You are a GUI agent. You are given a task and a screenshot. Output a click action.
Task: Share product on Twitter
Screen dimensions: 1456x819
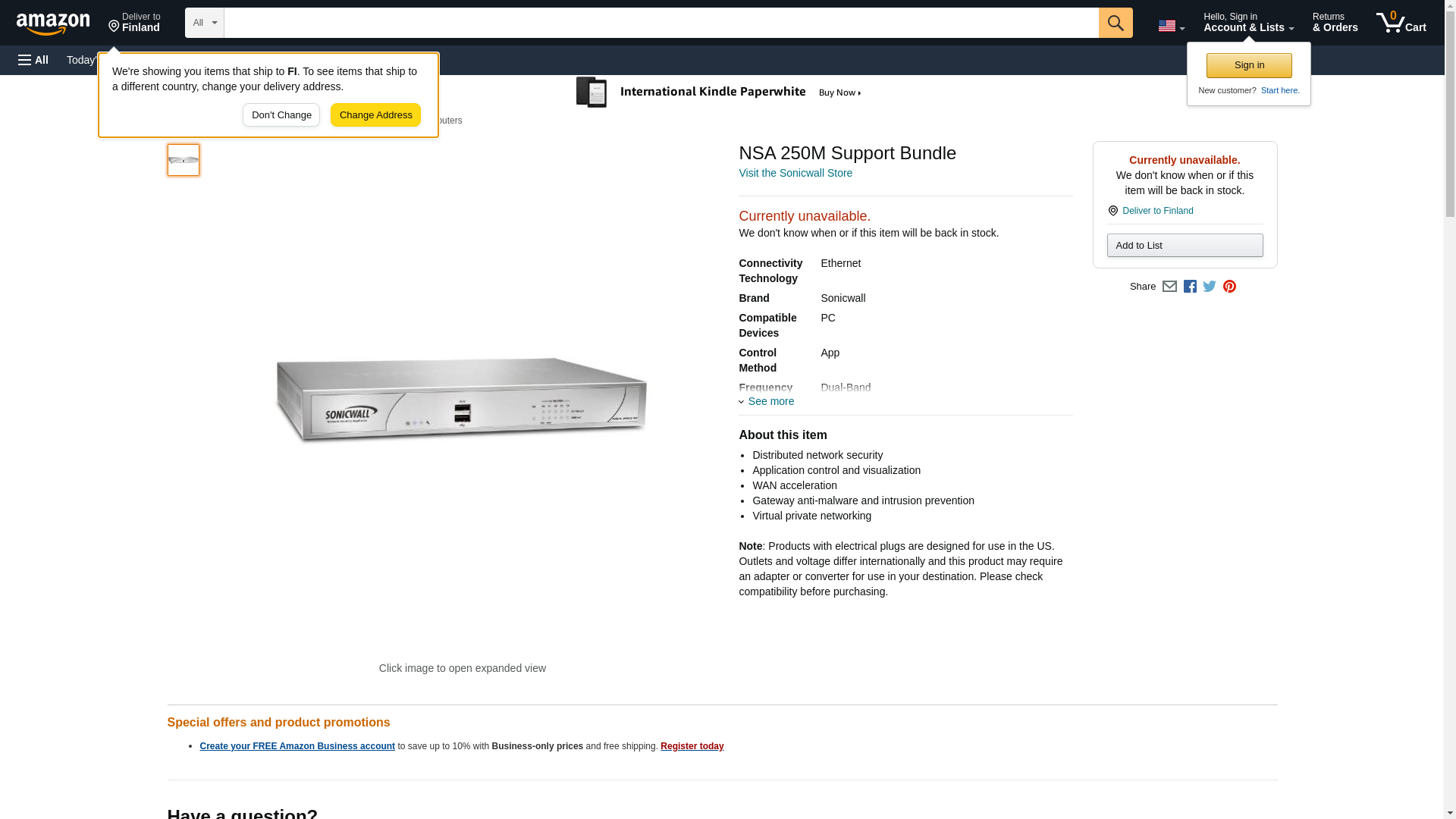tap(1210, 287)
